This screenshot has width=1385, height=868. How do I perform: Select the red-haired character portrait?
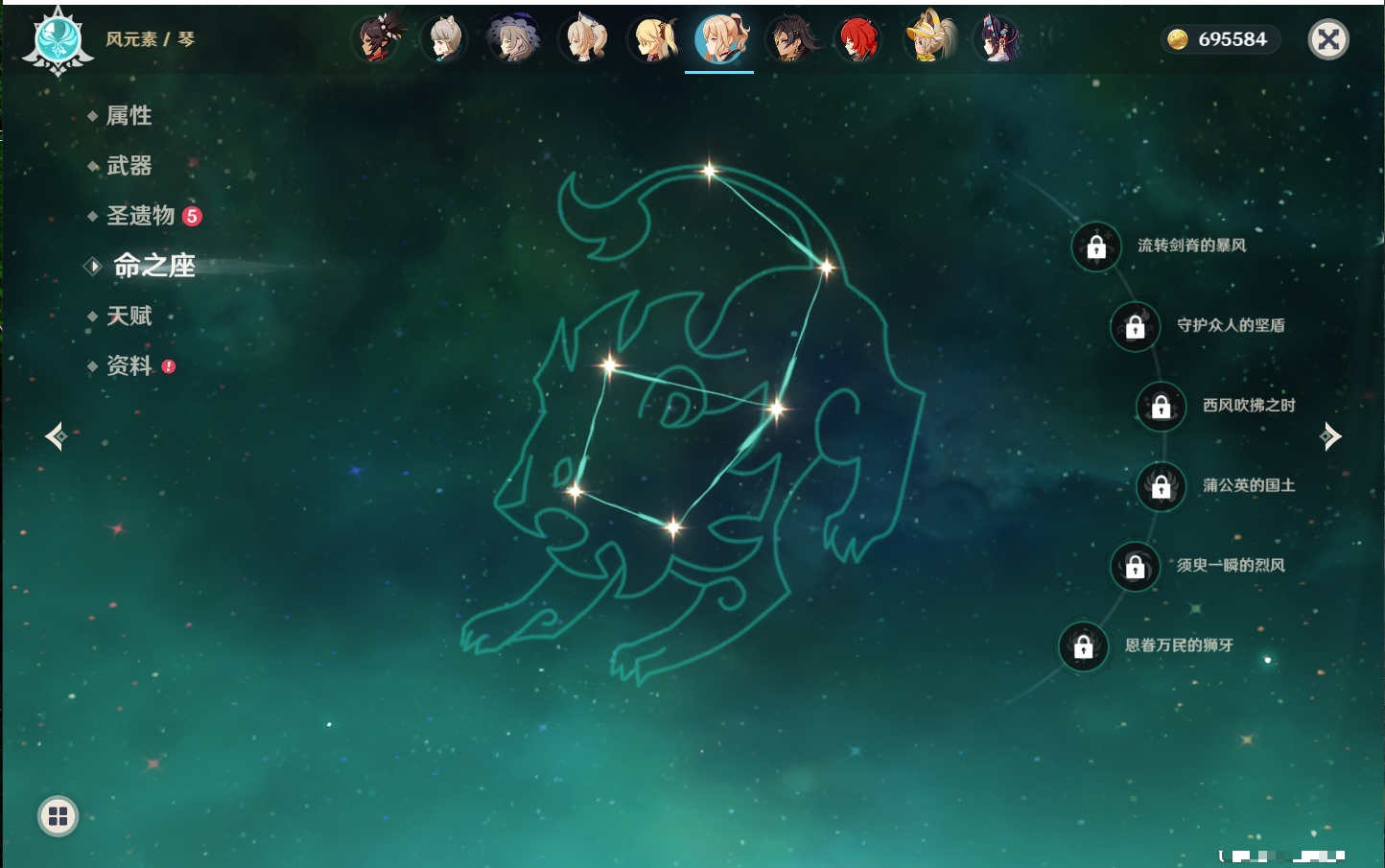858,39
